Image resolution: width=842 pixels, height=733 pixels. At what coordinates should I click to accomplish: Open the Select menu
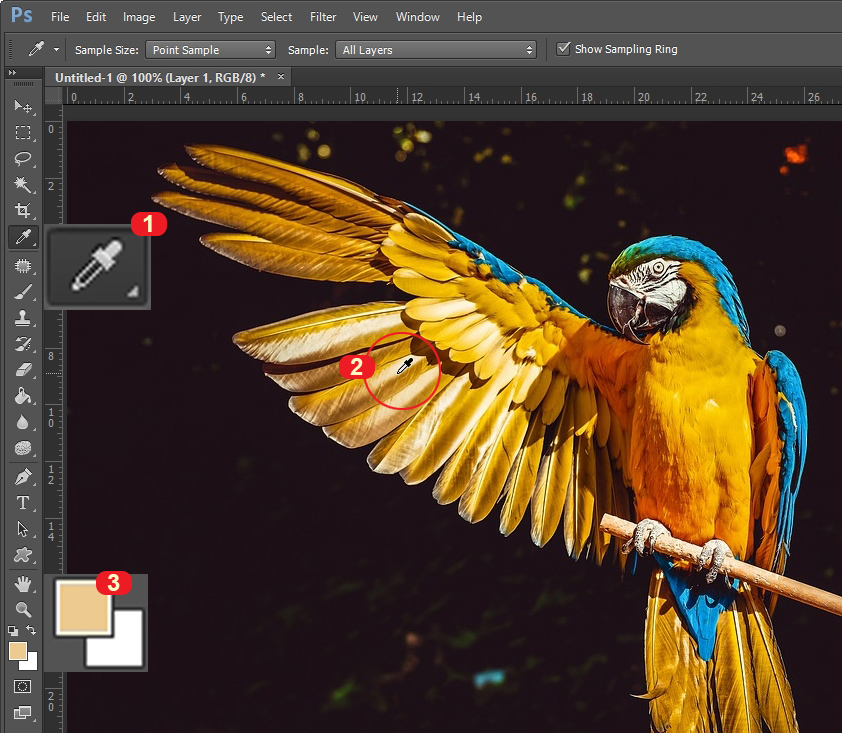pyautogui.click(x=277, y=17)
